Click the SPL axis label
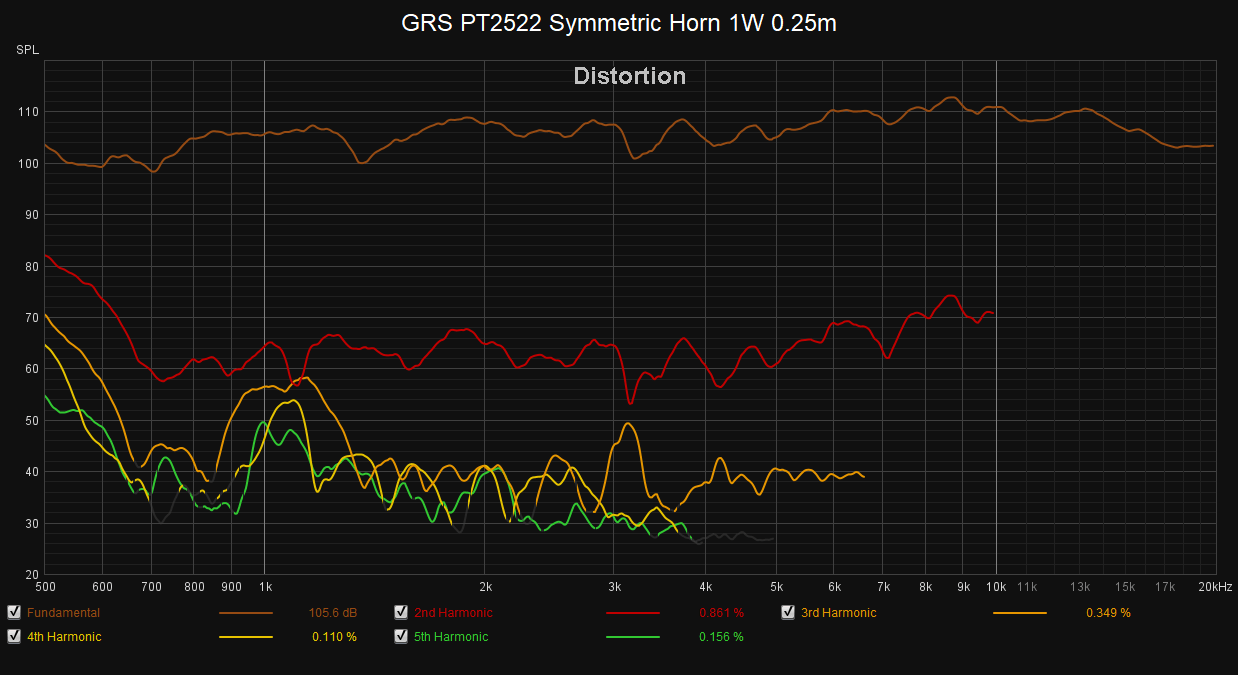 pyautogui.click(x=26, y=50)
